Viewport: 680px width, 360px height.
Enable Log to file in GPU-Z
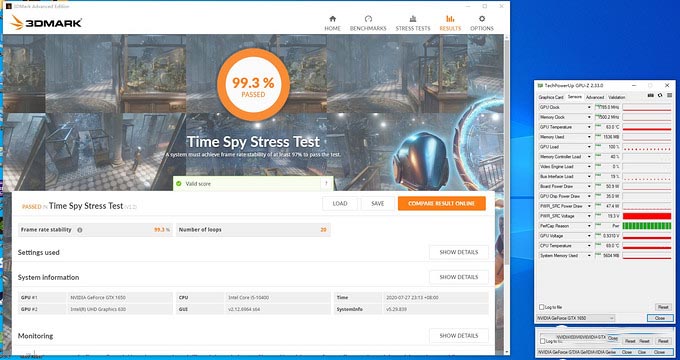[542, 307]
